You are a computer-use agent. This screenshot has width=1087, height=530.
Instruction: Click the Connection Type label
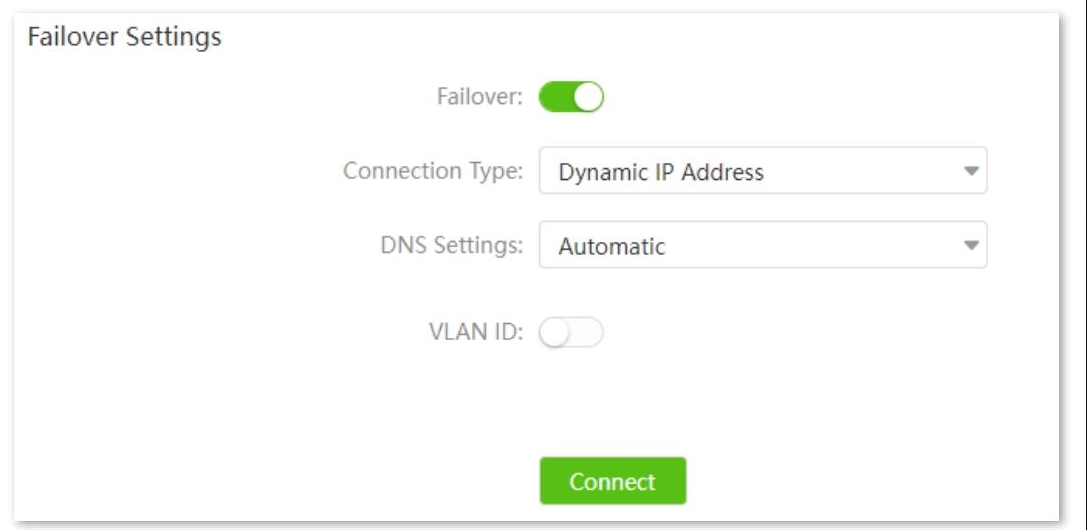coord(432,171)
